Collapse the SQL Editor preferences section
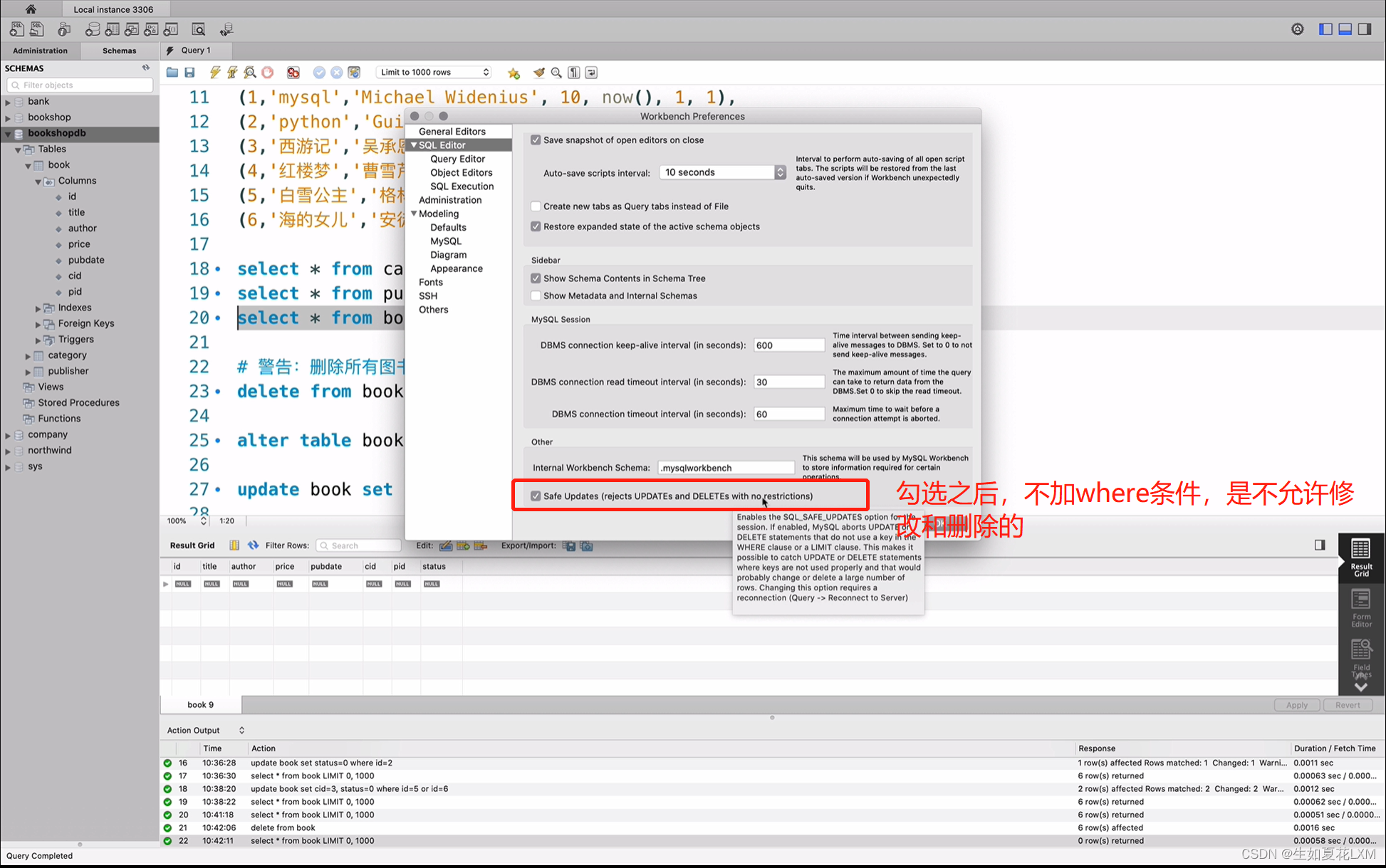Image resolution: width=1386 pixels, height=868 pixels. point(414,145)
